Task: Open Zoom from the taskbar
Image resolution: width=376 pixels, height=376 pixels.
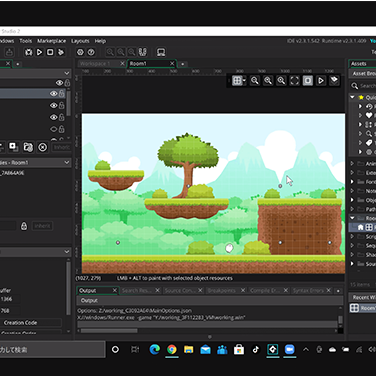Action: pos(290,349)
